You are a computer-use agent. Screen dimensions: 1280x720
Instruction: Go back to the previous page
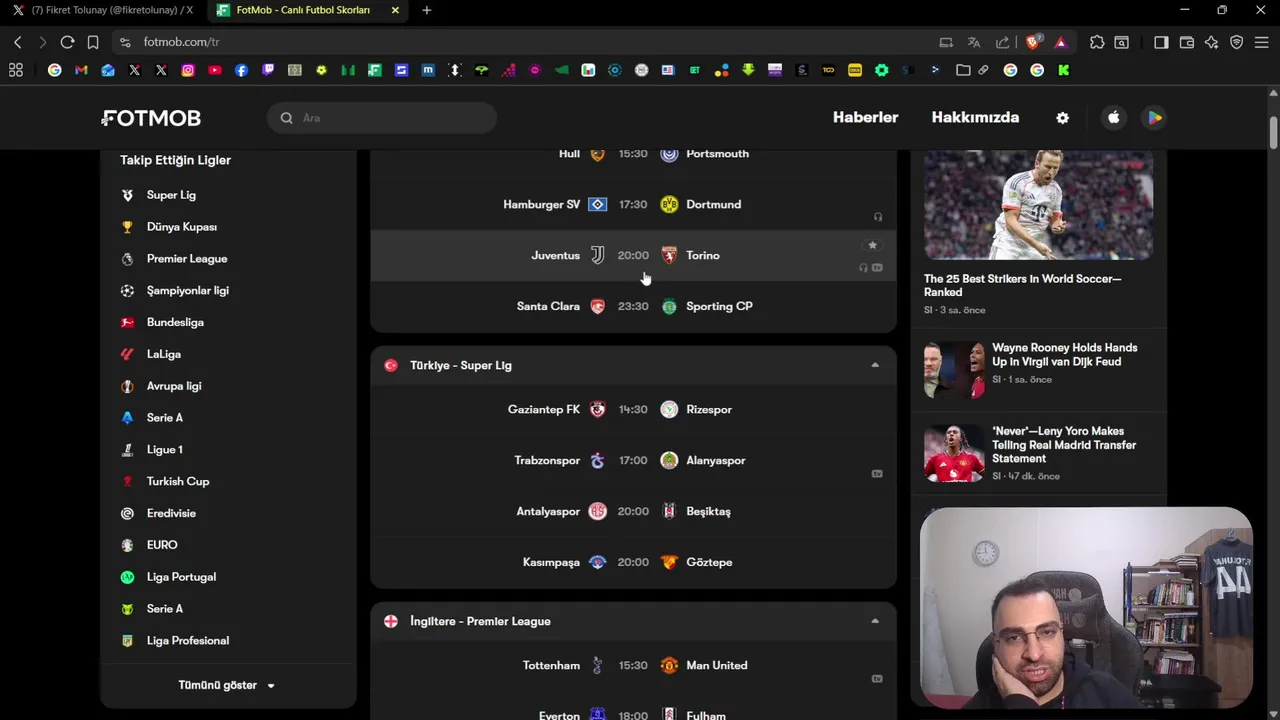[17, 42]
